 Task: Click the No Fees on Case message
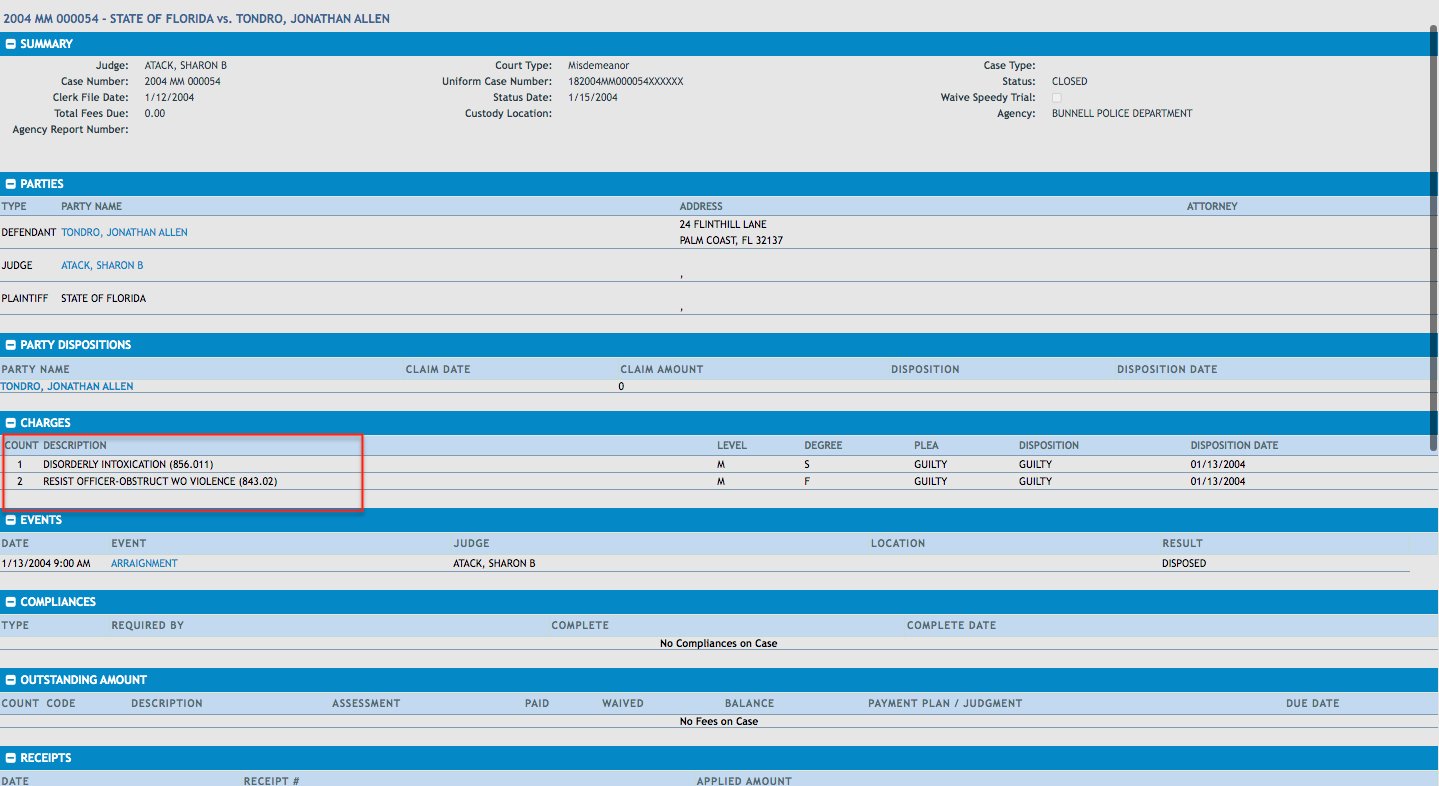718,721
